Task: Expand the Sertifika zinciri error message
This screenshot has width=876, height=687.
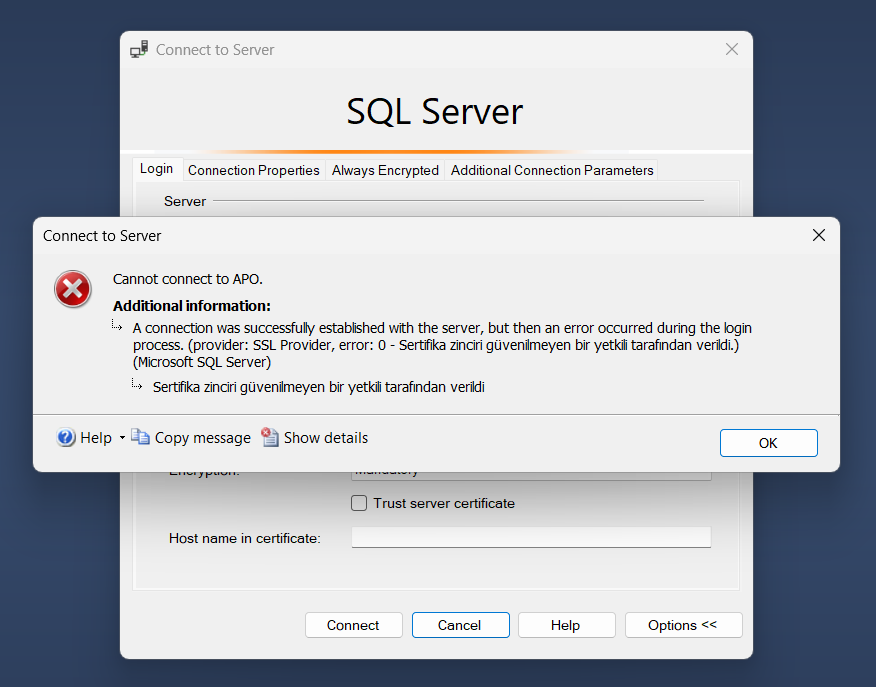Action: pos(137,387)
